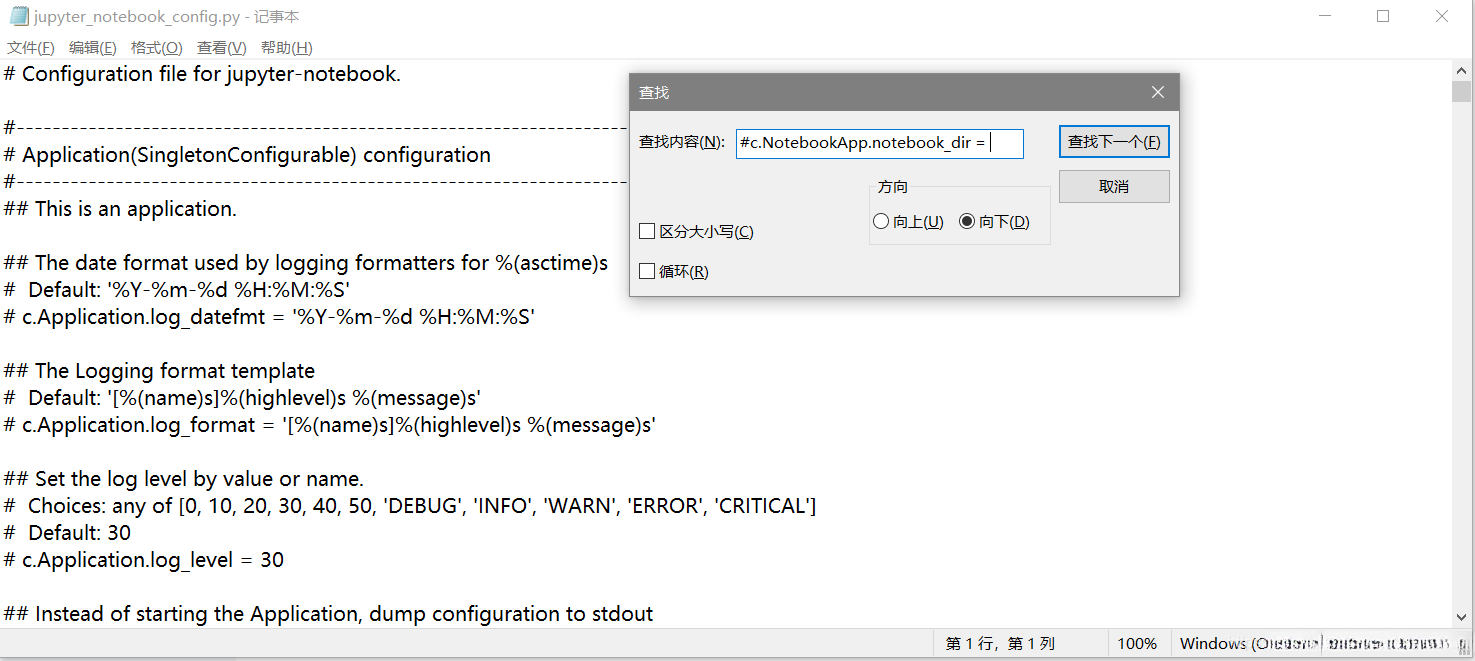Select the 向下 search direction radio button
Viewport: 1475px width, 661px height.
pyautogui.click(x=967, y=222)
